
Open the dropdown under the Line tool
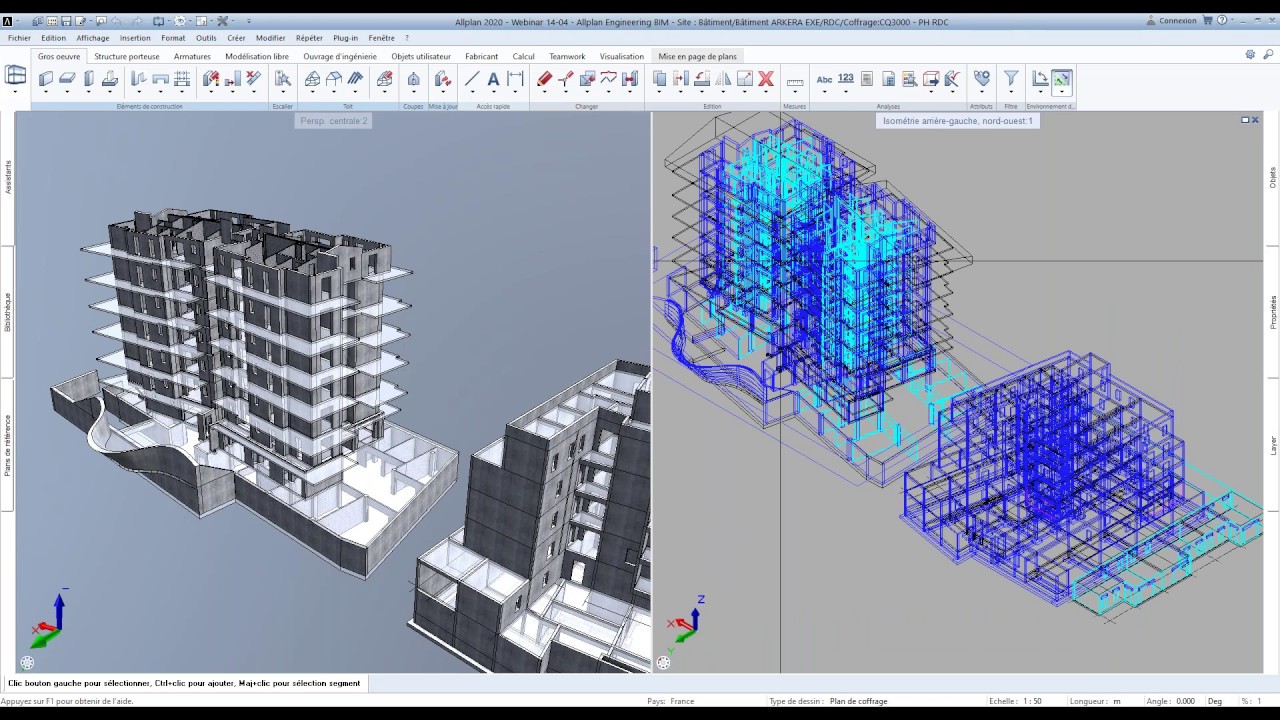pyautogui.click(x=472, y=92)
